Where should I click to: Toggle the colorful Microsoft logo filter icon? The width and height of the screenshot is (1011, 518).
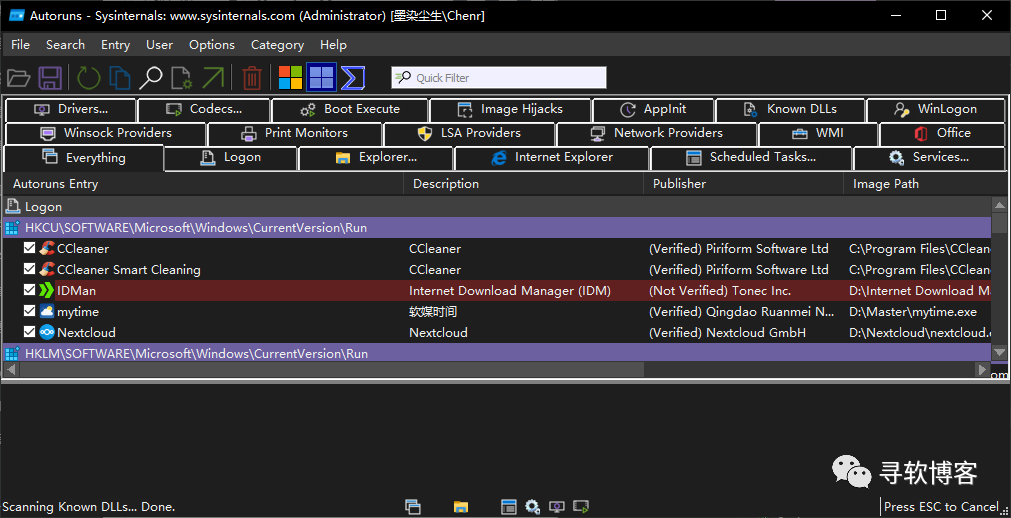(290, 77)
